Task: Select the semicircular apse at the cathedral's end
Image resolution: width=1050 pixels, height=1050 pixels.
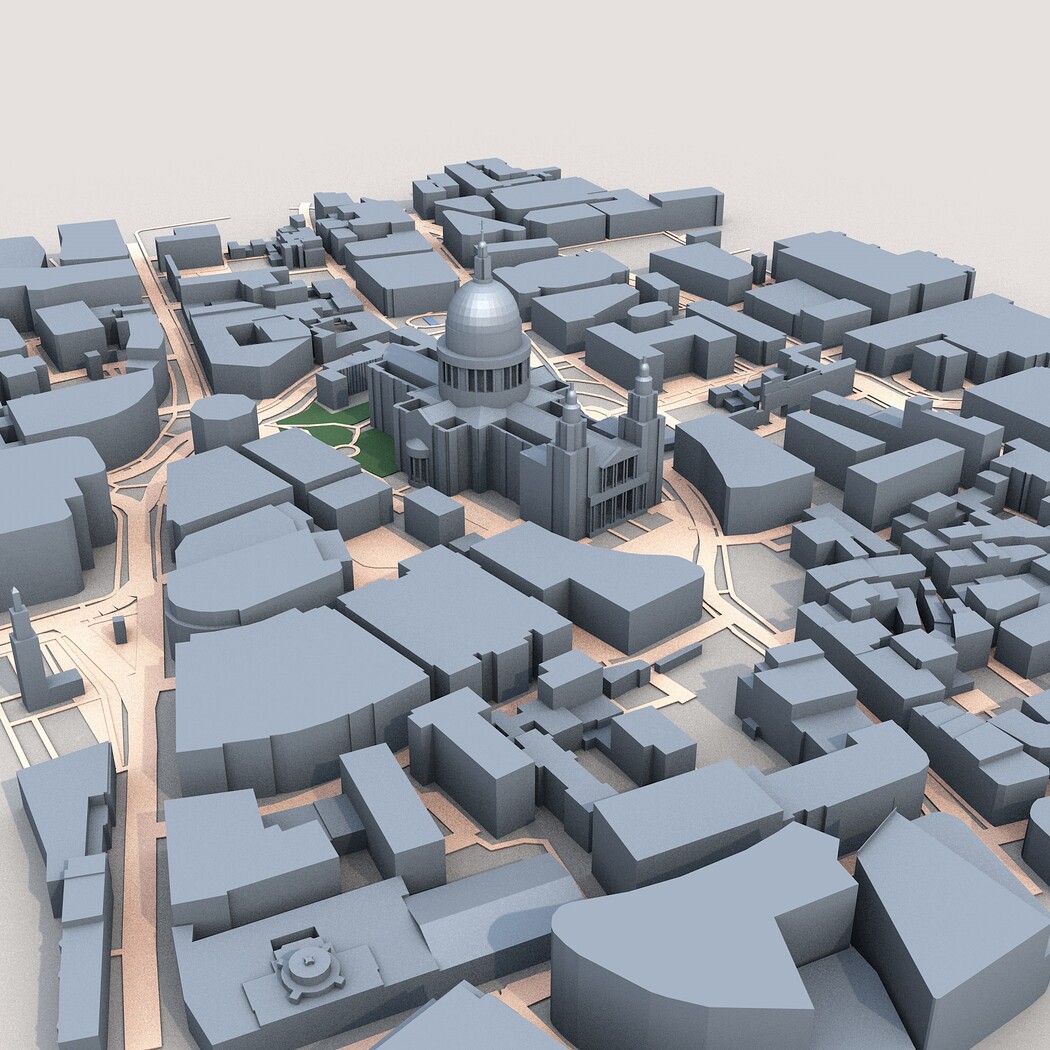Action: tap(418, 462)
